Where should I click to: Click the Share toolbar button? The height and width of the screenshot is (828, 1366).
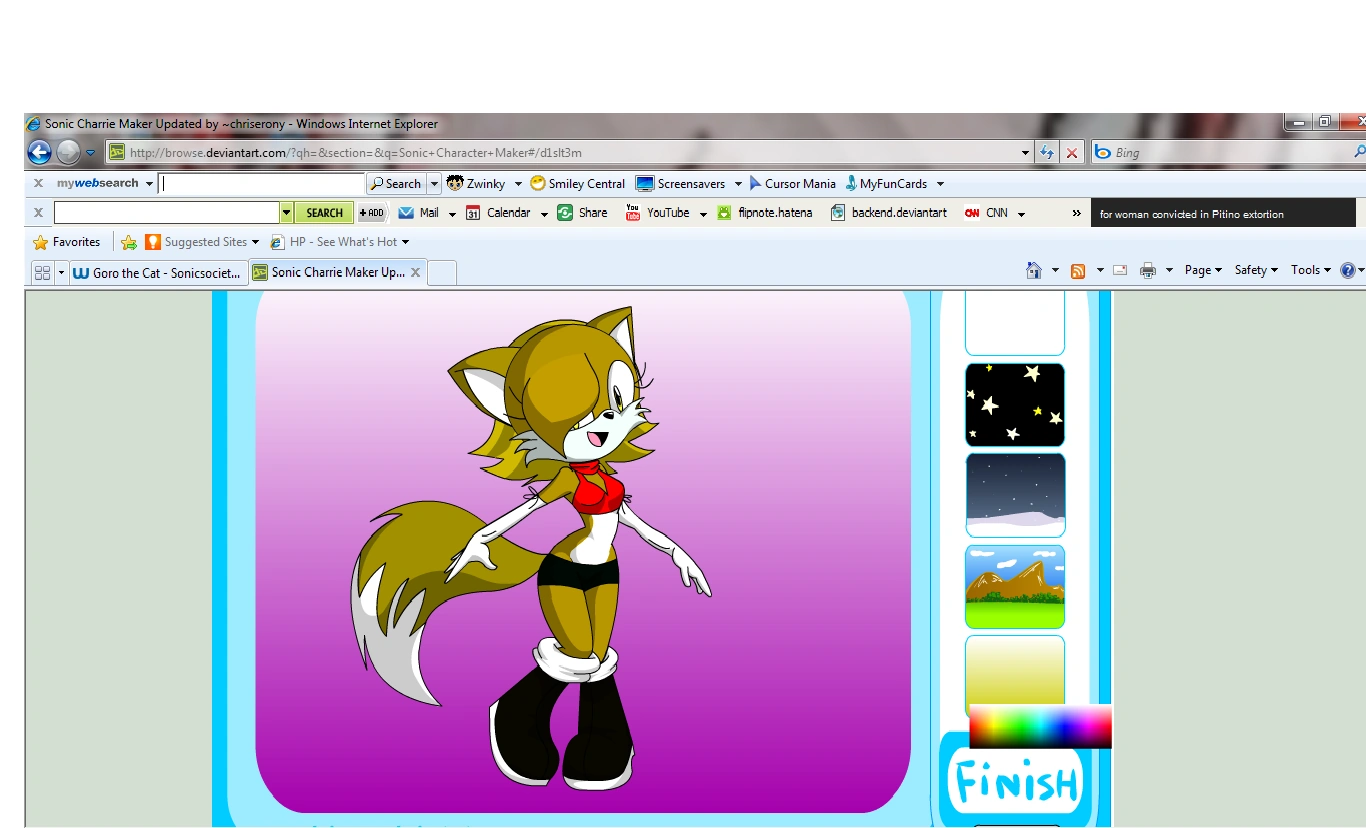pyautogui.click(x=582, y=213)
